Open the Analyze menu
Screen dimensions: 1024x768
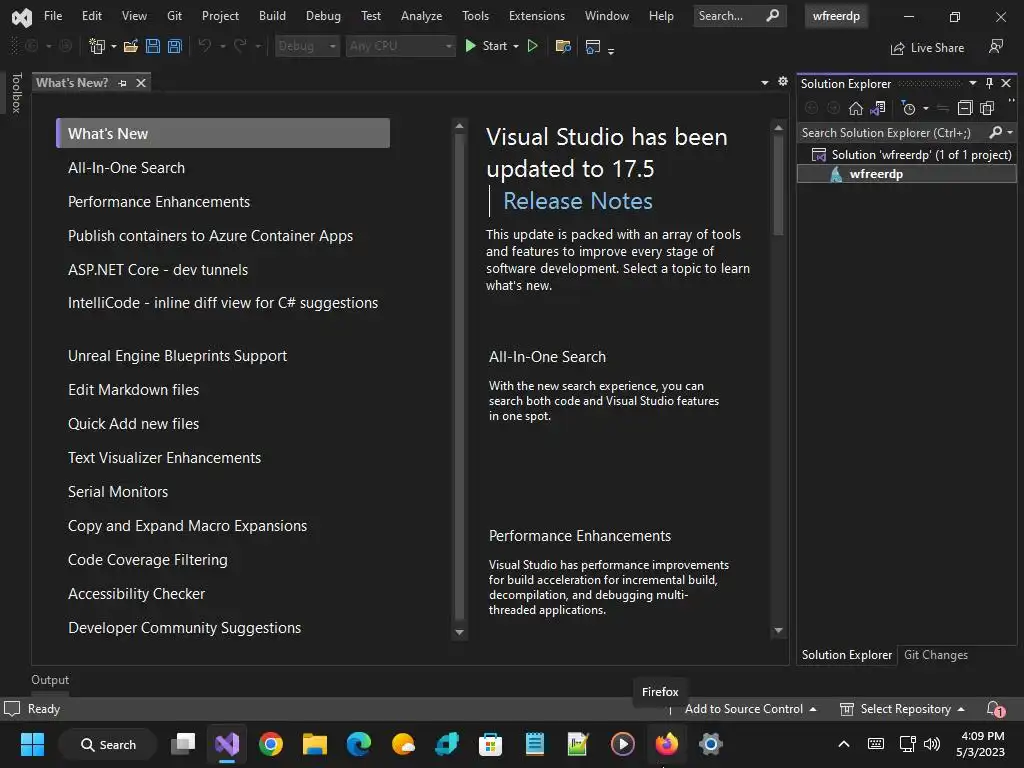click(421, 16)
